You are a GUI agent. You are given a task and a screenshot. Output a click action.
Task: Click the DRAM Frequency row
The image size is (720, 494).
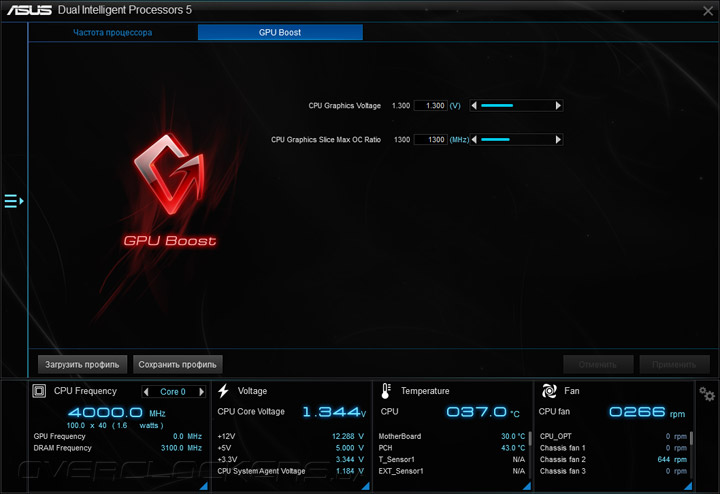point(118,448)
